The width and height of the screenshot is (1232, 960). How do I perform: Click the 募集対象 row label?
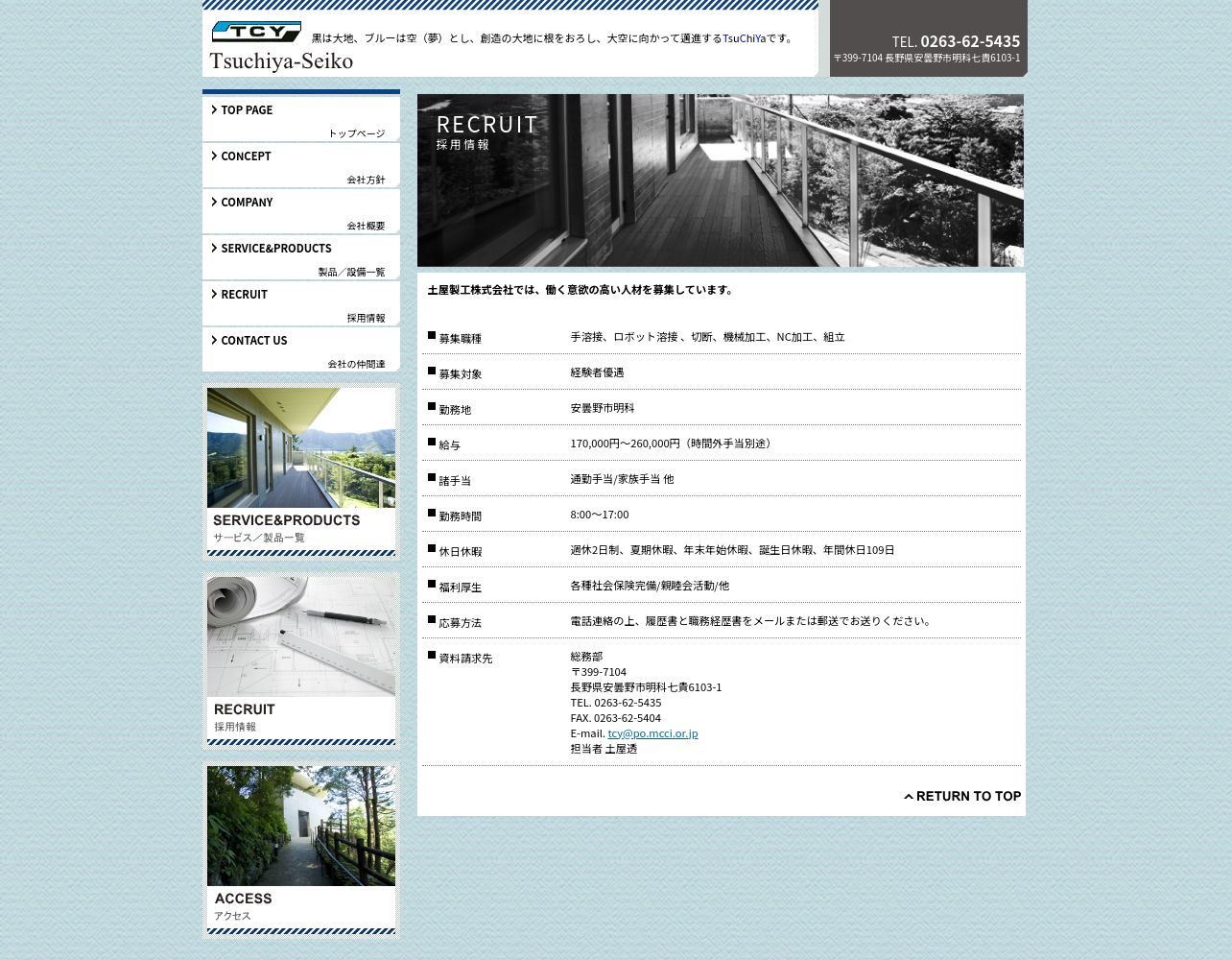460,373
